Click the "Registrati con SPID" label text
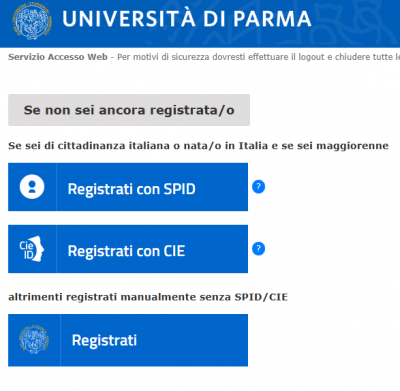Screen dimensions: 400x391 coord(132,189)
